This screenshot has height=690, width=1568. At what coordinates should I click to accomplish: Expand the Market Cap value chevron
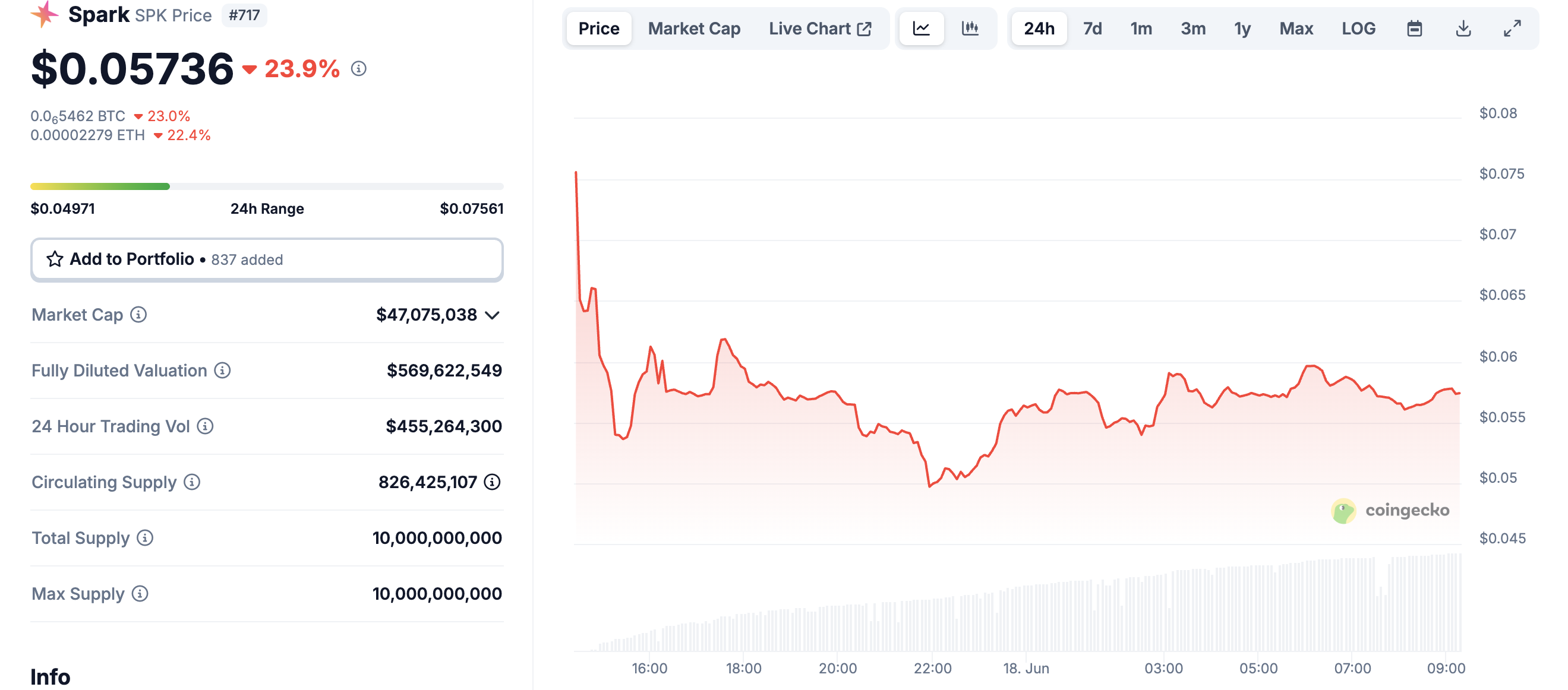click(493, 315)
